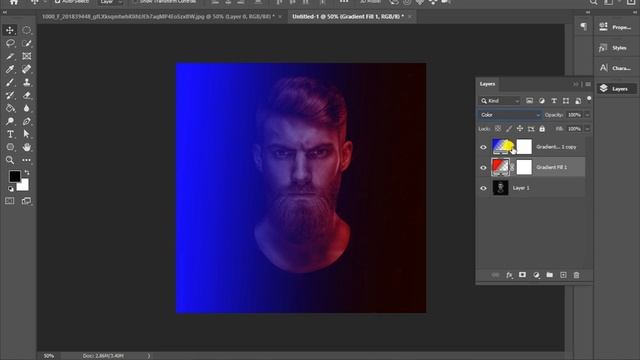Toggle smart object layer filter
The image size is (640, 360).
tap(578, 101)
